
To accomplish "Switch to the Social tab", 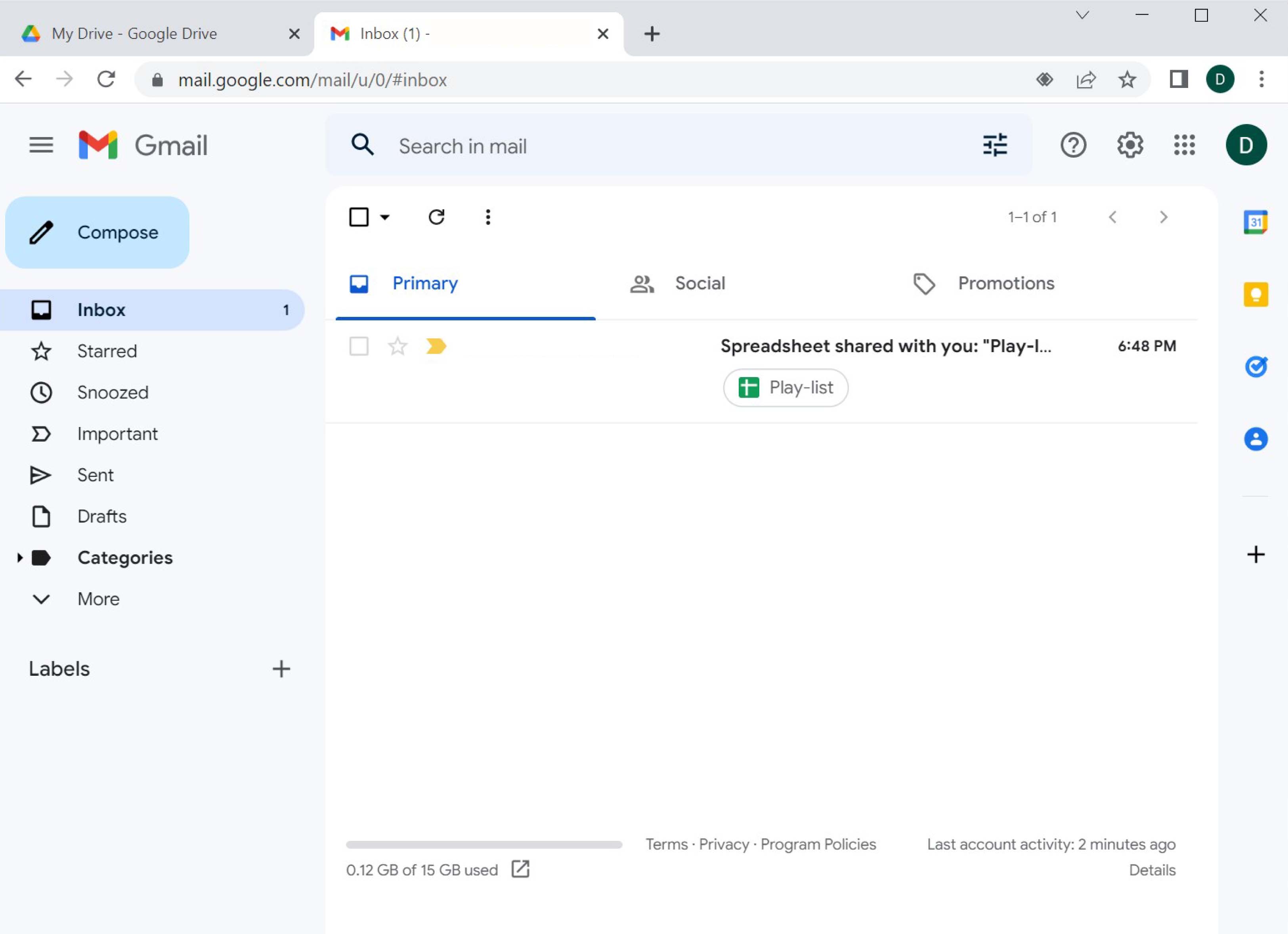I will click(699, 283).
